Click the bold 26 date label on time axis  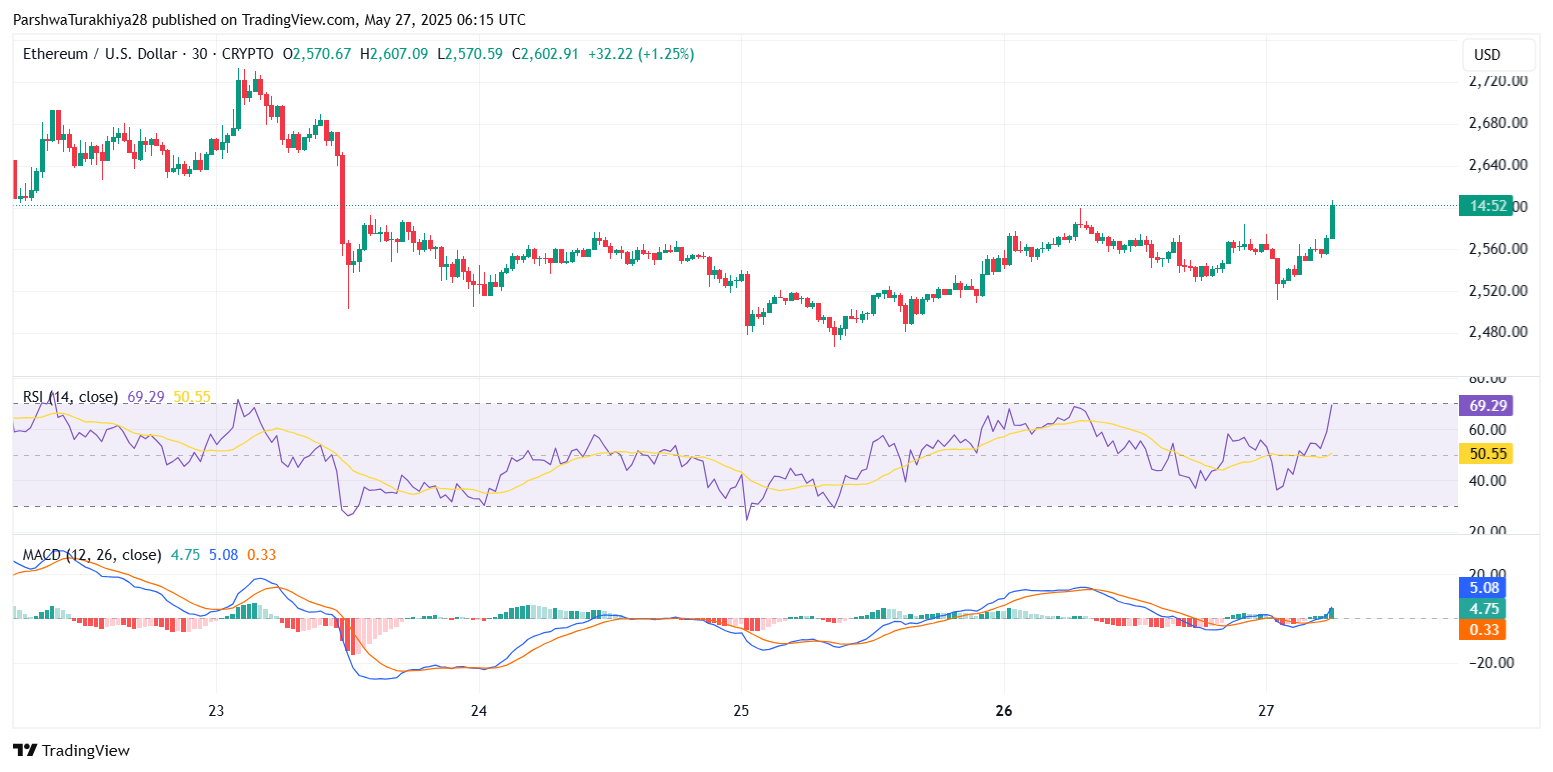(x=1003, y=711)
